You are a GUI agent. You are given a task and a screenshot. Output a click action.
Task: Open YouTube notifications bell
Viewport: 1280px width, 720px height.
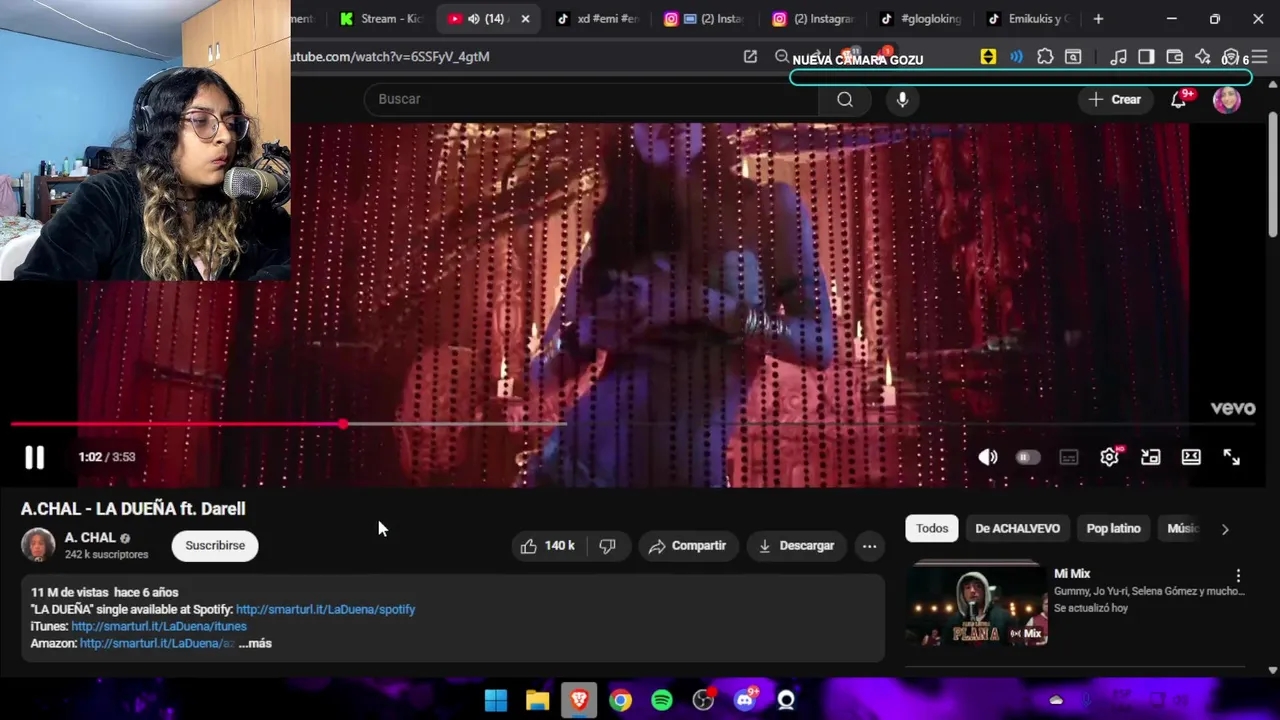pyautogui.click(x=1179, y=99)
